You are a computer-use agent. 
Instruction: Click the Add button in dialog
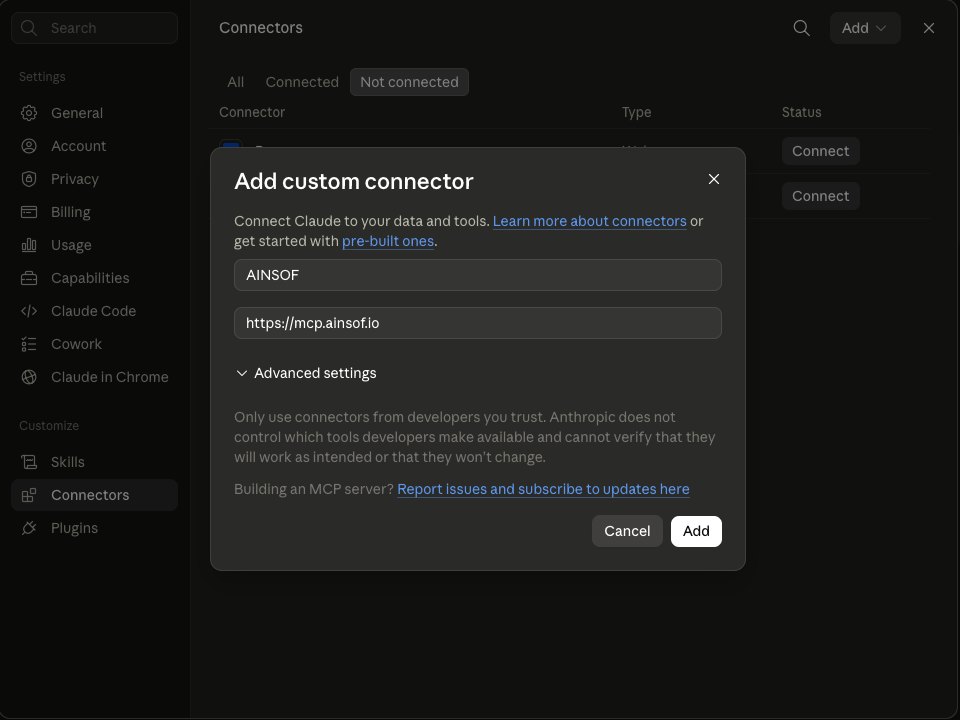click(x=696, y=531)
